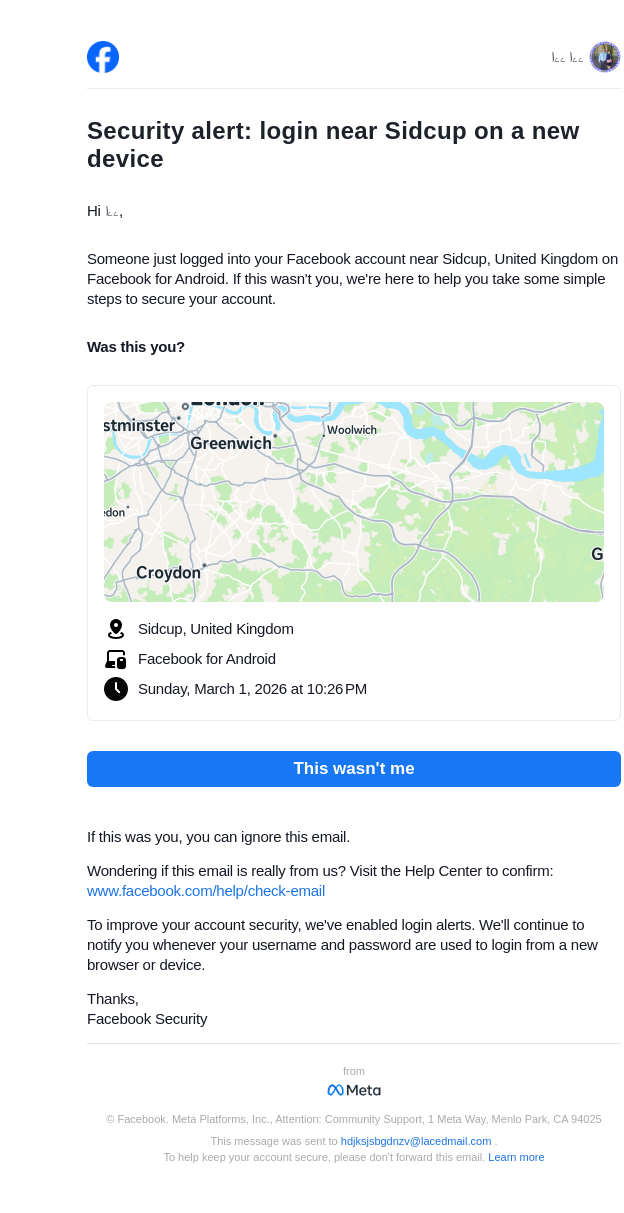Image resolution: width=624 pixels, height=1213 pixels.
Task: Open the profile avatar picture
Action: point(605,57)
